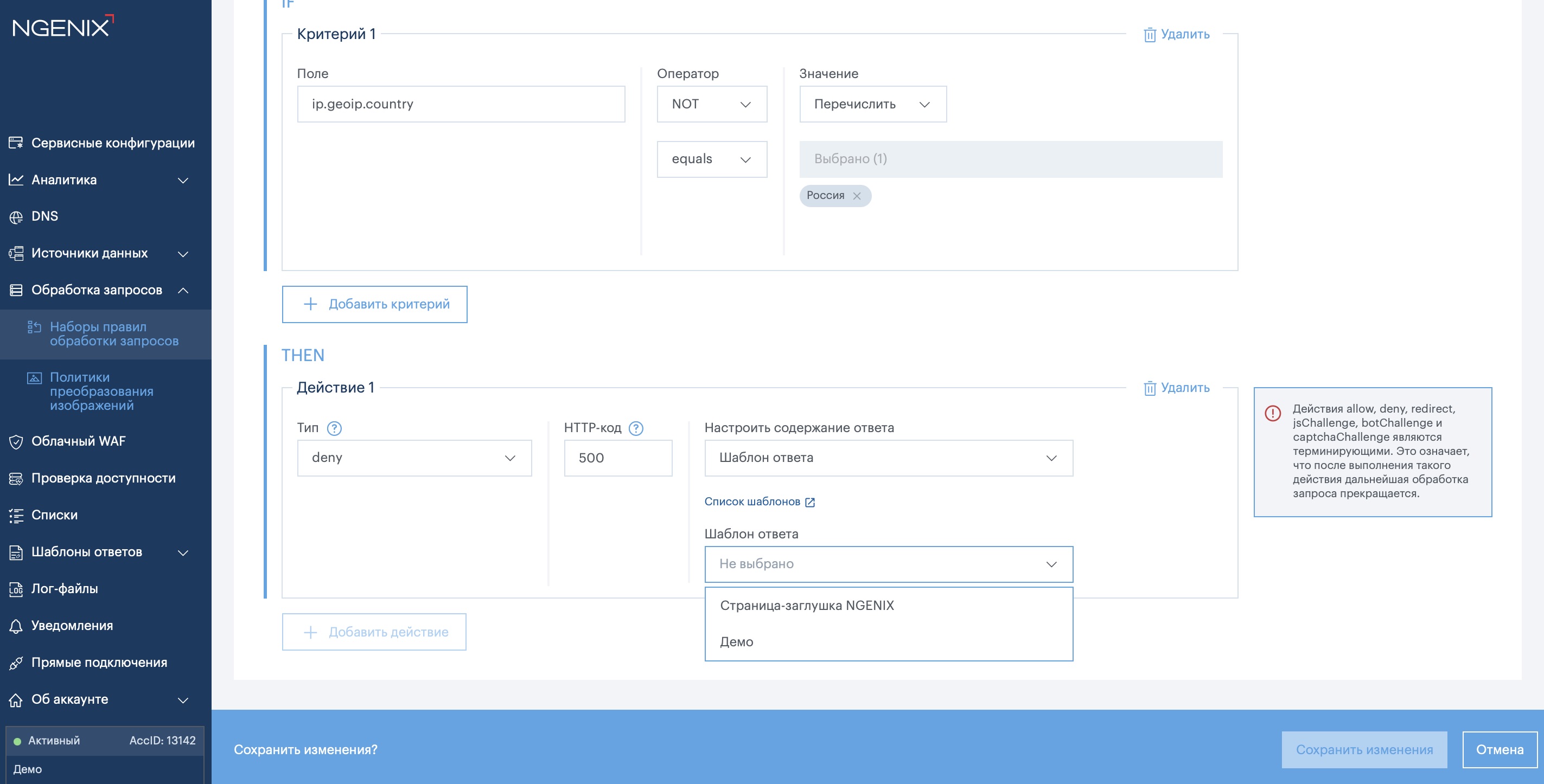
Task: Open the NOT operator dropdown
Action: (x=711, y=104)
